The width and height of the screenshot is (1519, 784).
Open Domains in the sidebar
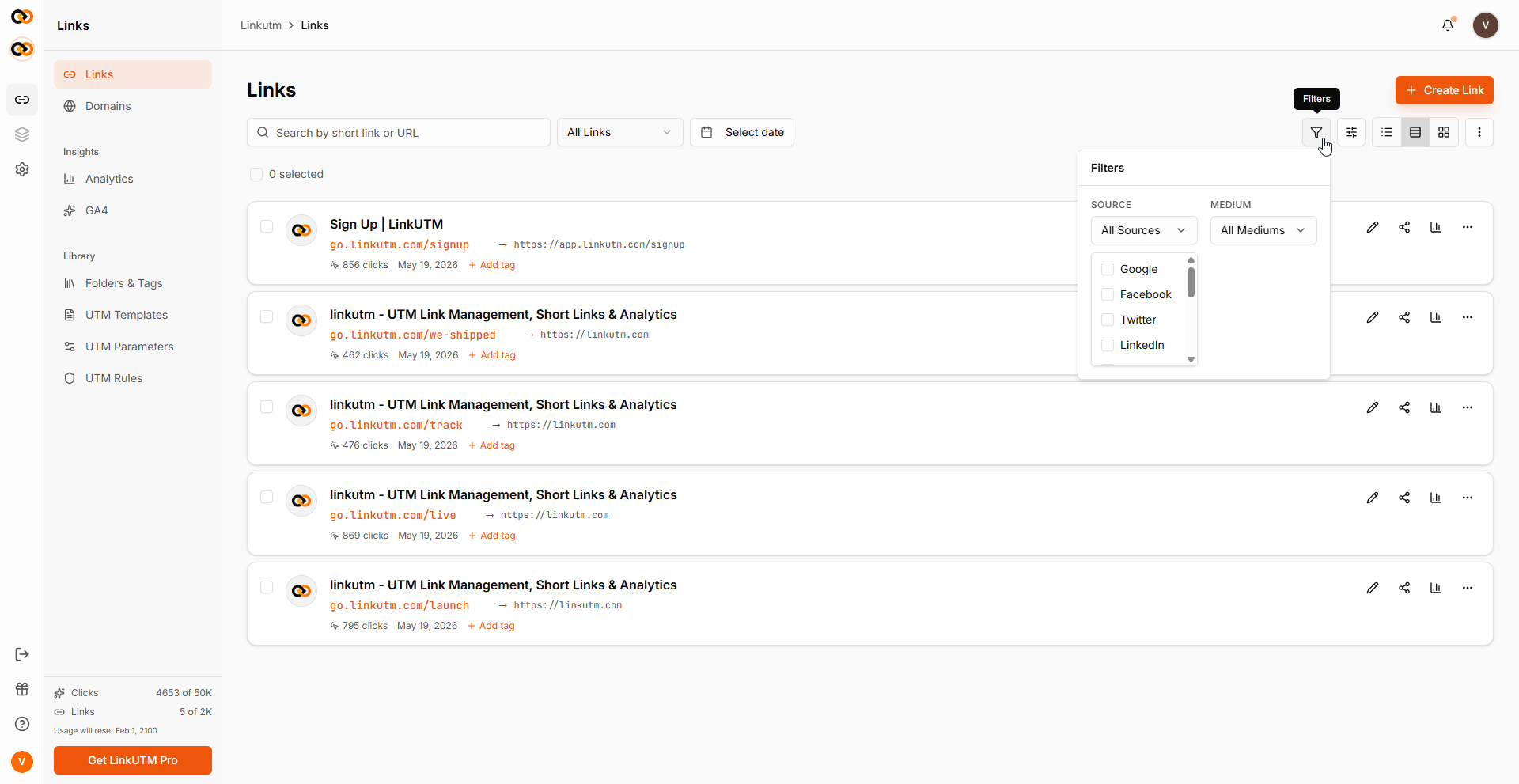tap(133, 106)
